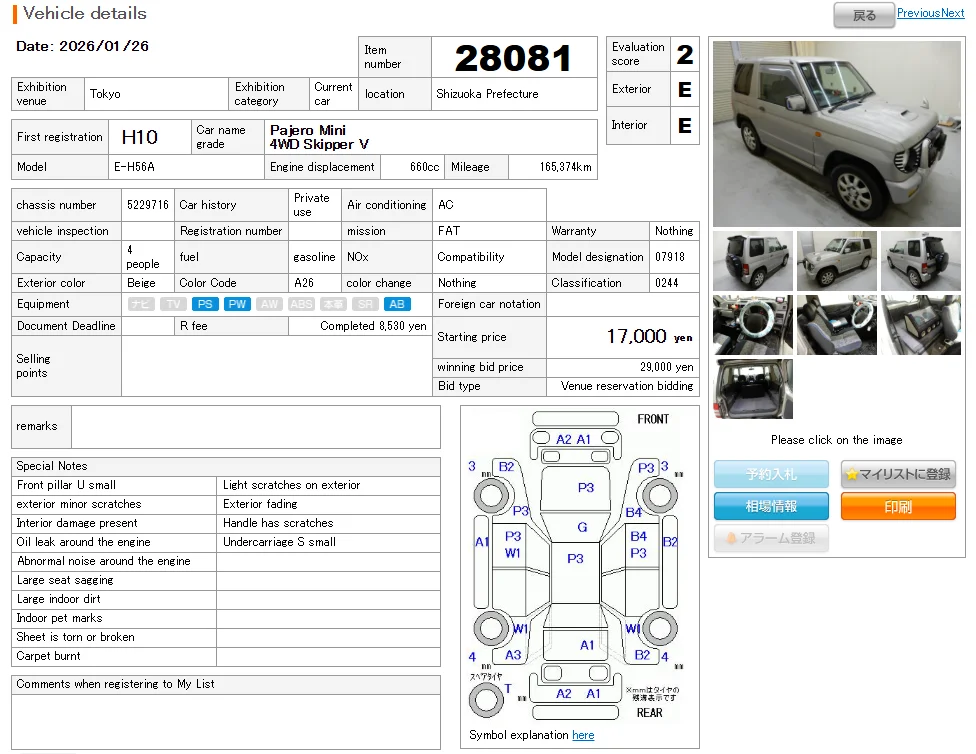Click the 'Exterior fading' special note
The image size is (976, 754).
tap(260, 504)
